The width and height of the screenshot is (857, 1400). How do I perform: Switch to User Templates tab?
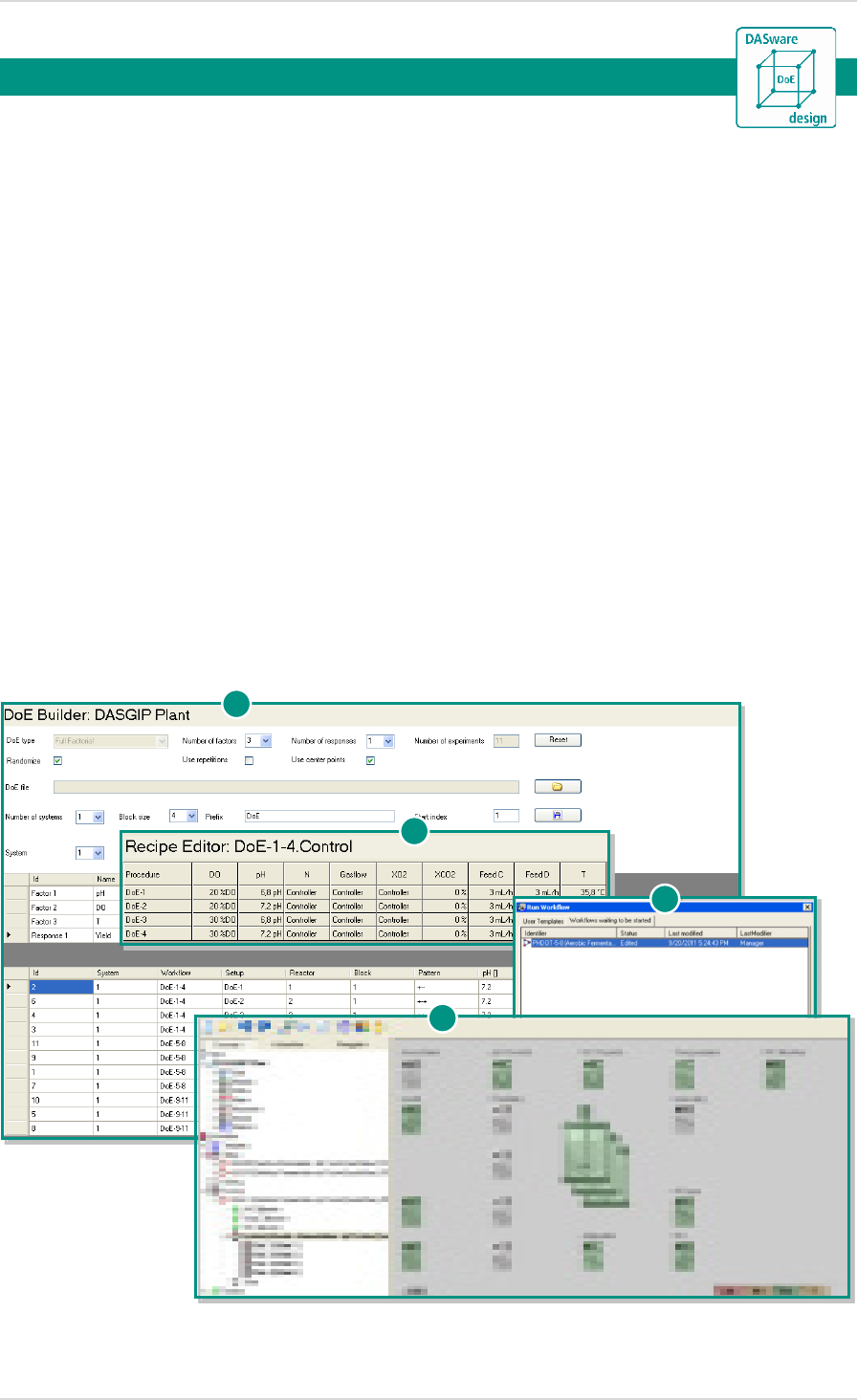(x=542, y=921)
